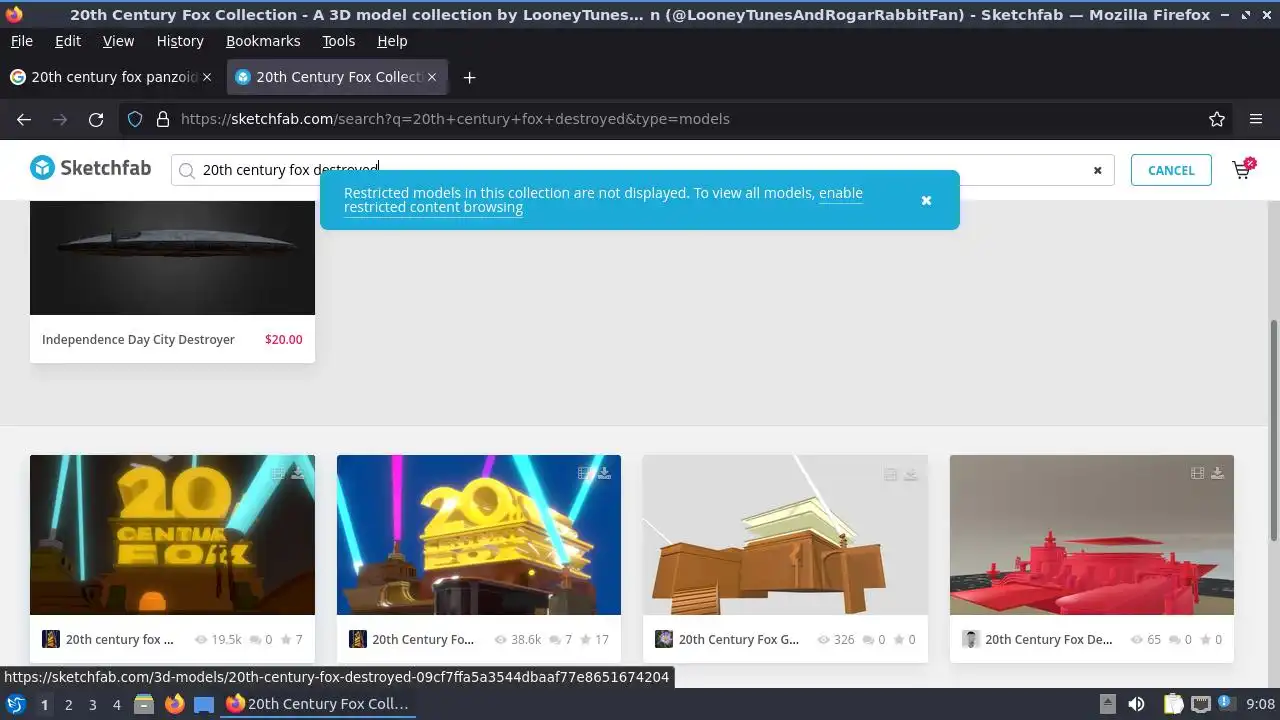The image size is (1280, 720).
Task: Click the 19.5k views count
Action: click(x=218, y=639)
